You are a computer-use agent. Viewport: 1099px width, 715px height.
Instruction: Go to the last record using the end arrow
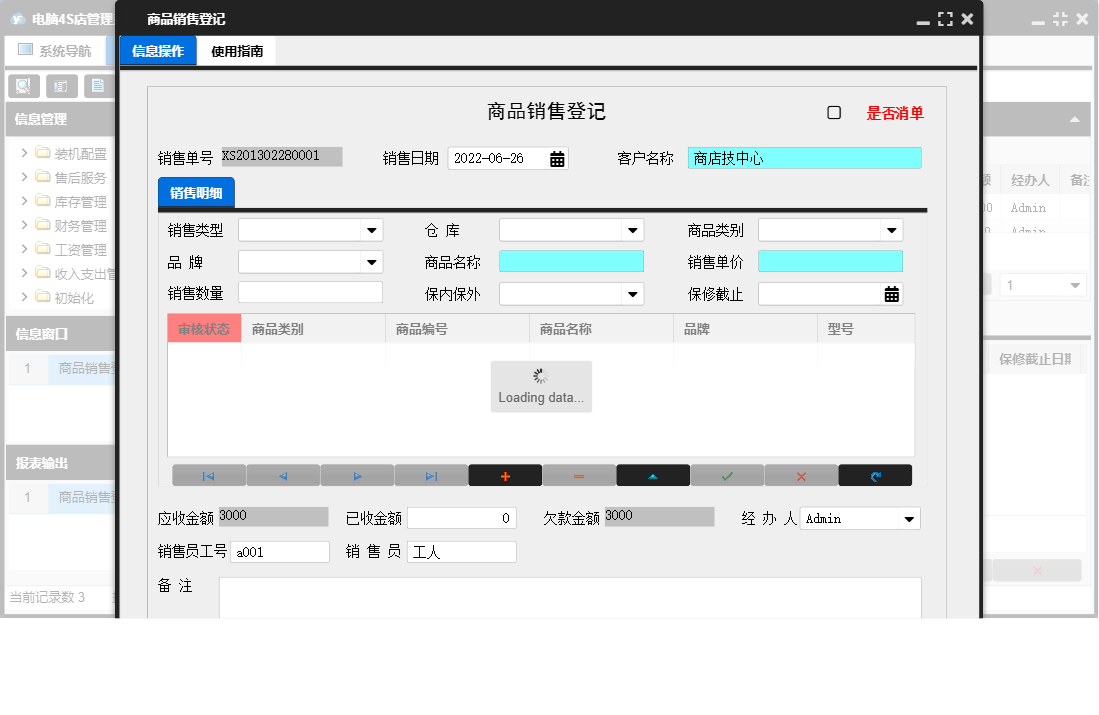(431, 475)
